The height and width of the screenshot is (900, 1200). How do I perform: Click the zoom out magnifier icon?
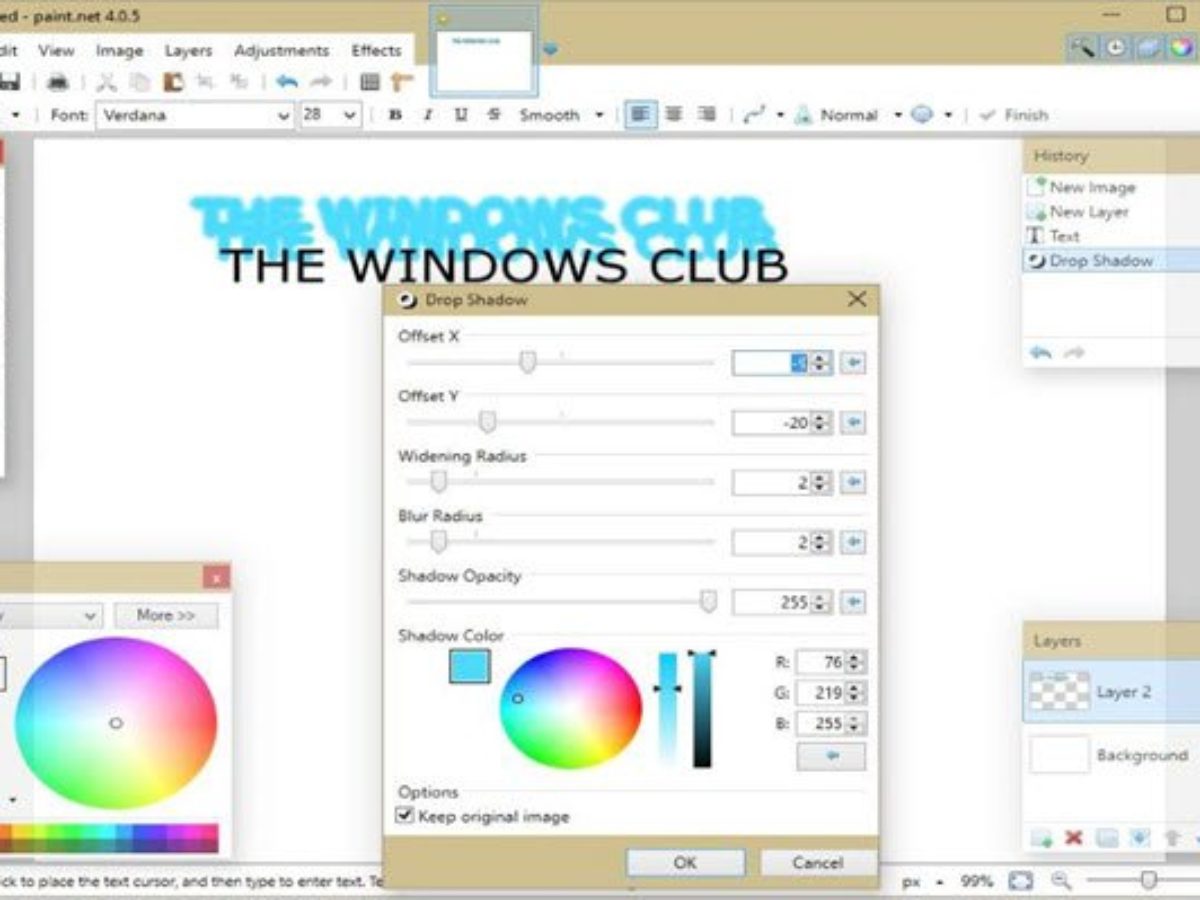click(1061, 881)
